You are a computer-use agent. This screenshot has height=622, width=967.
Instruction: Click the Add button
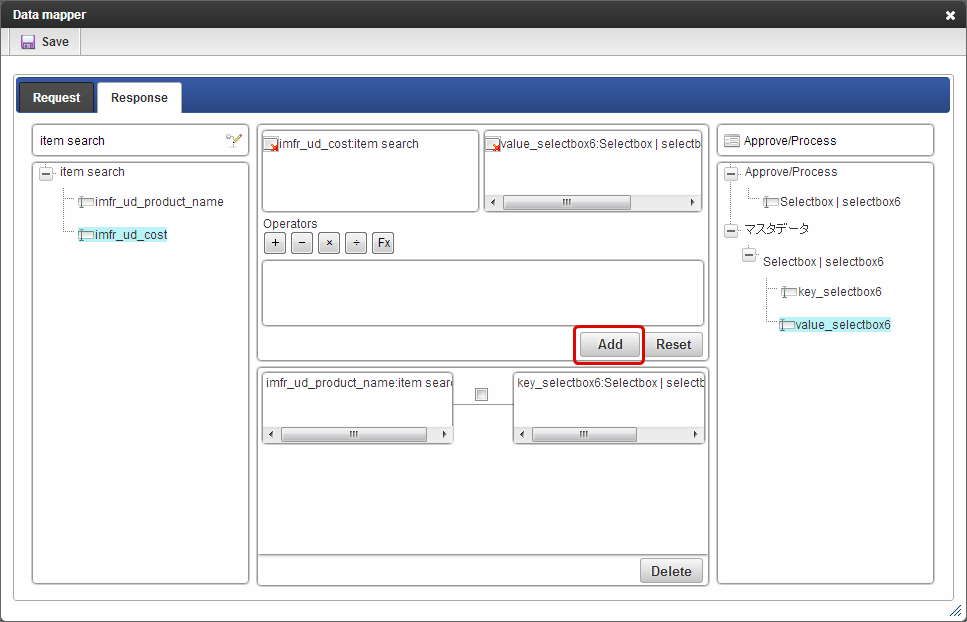point(610,345)
